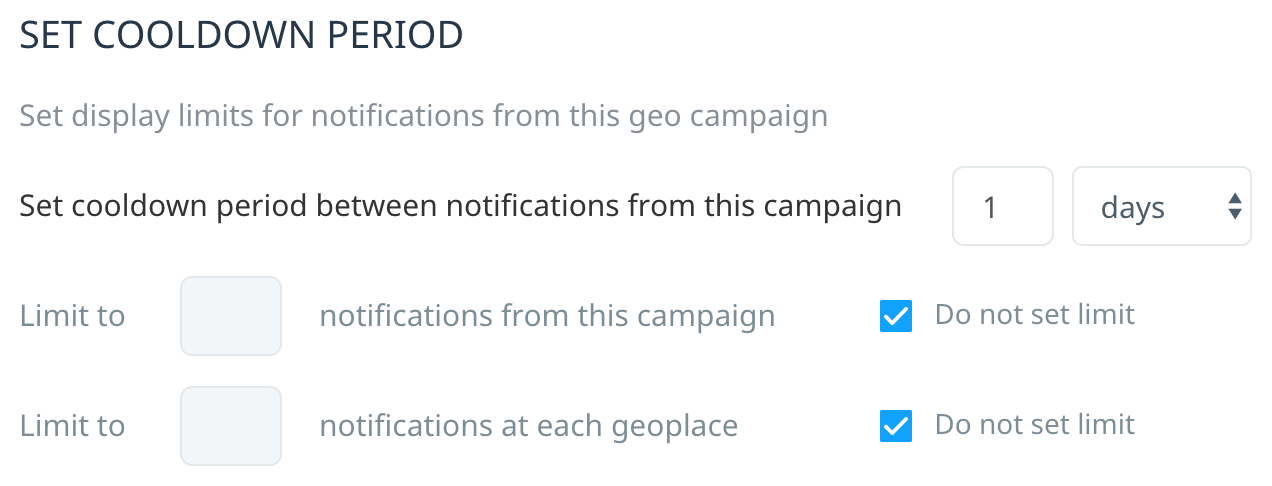This screenshot has height=486, width=1272.
Task: Toggle geoplace limit via its "Do not set limit" label
Action: tap(1035, 425)
